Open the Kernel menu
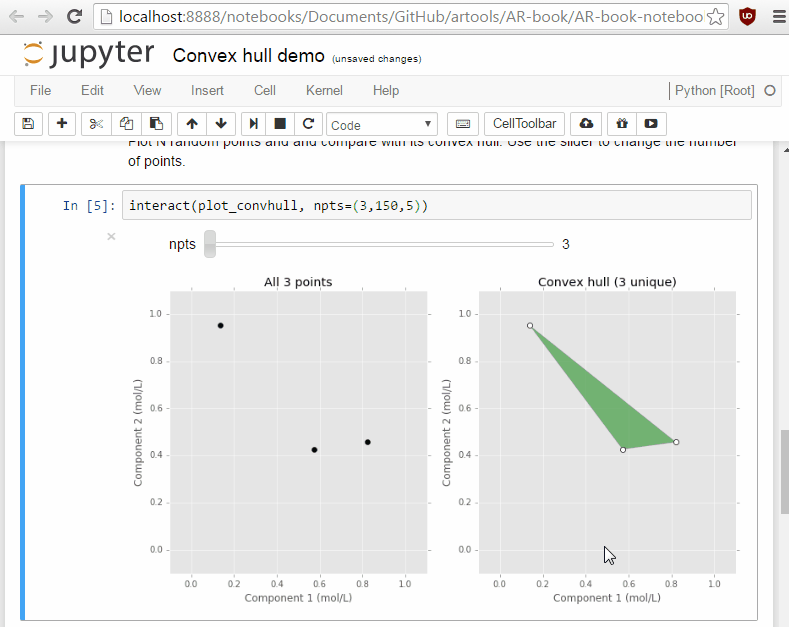The image size is (789, 627). (324, 90)
